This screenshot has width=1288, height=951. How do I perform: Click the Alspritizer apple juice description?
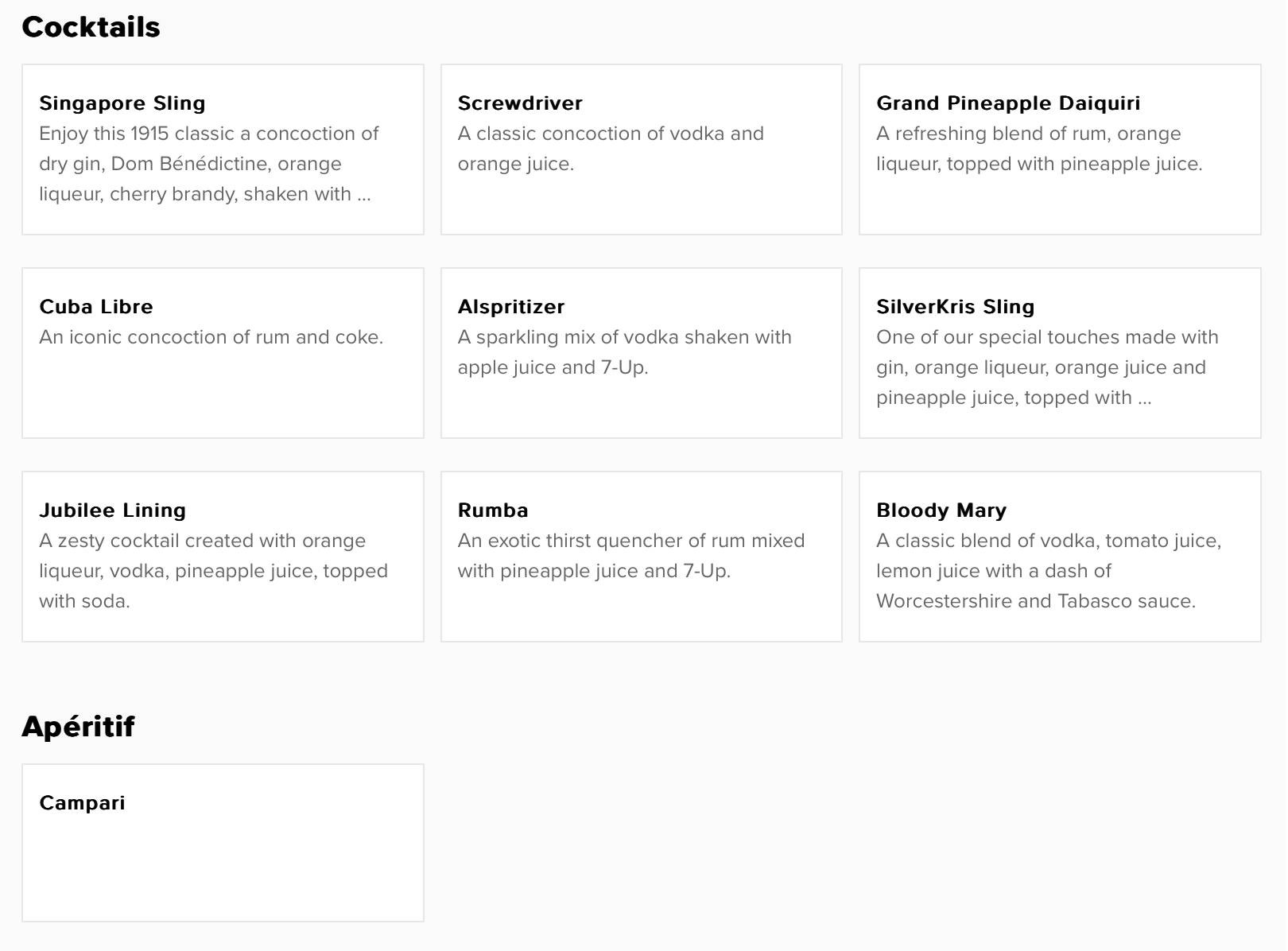click(625, 352)
